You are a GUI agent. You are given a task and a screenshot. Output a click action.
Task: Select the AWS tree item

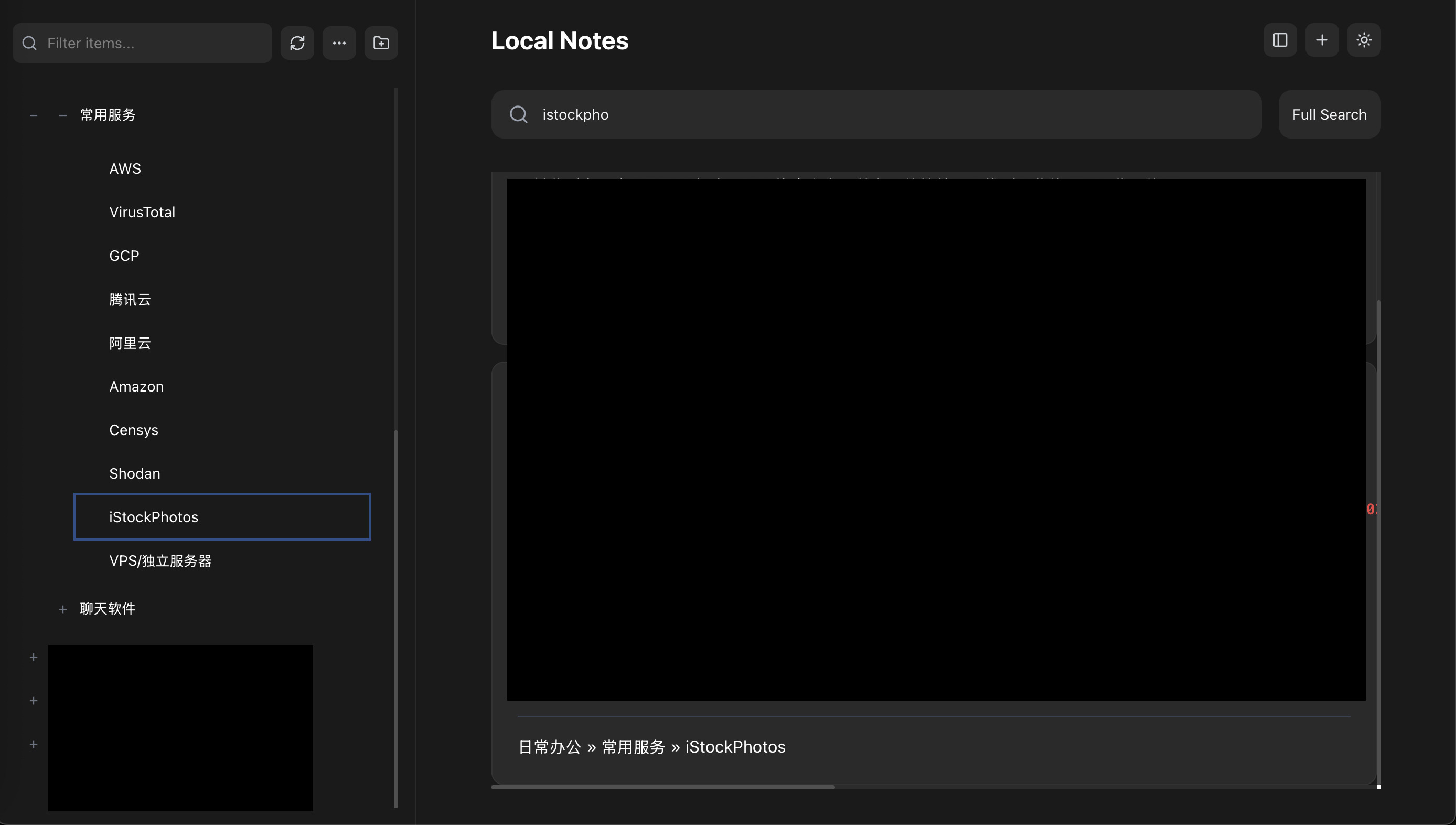point(125,169)
